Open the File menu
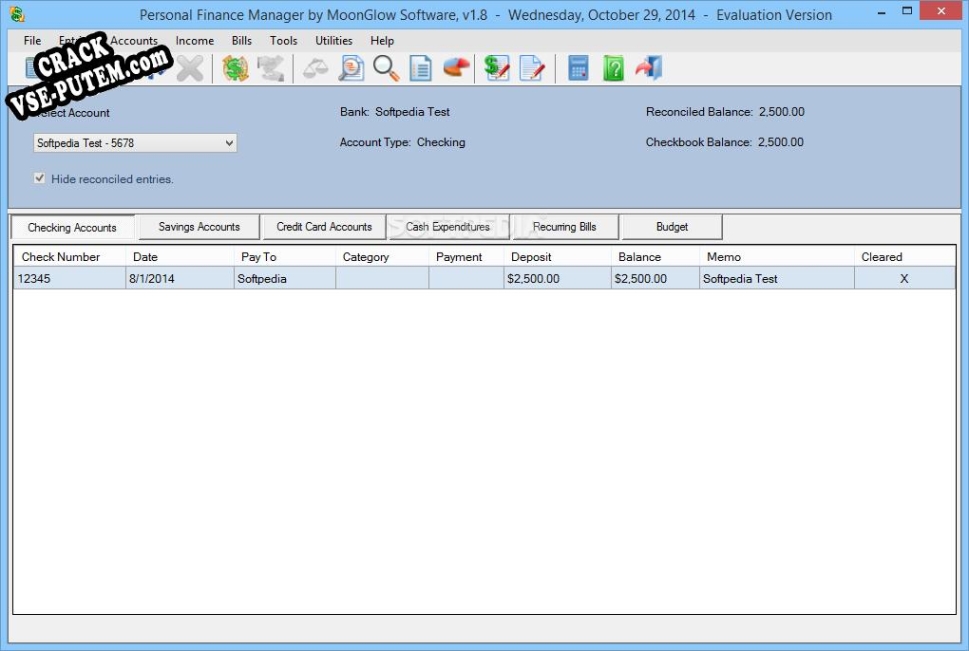969x651 pixels. 32,41
